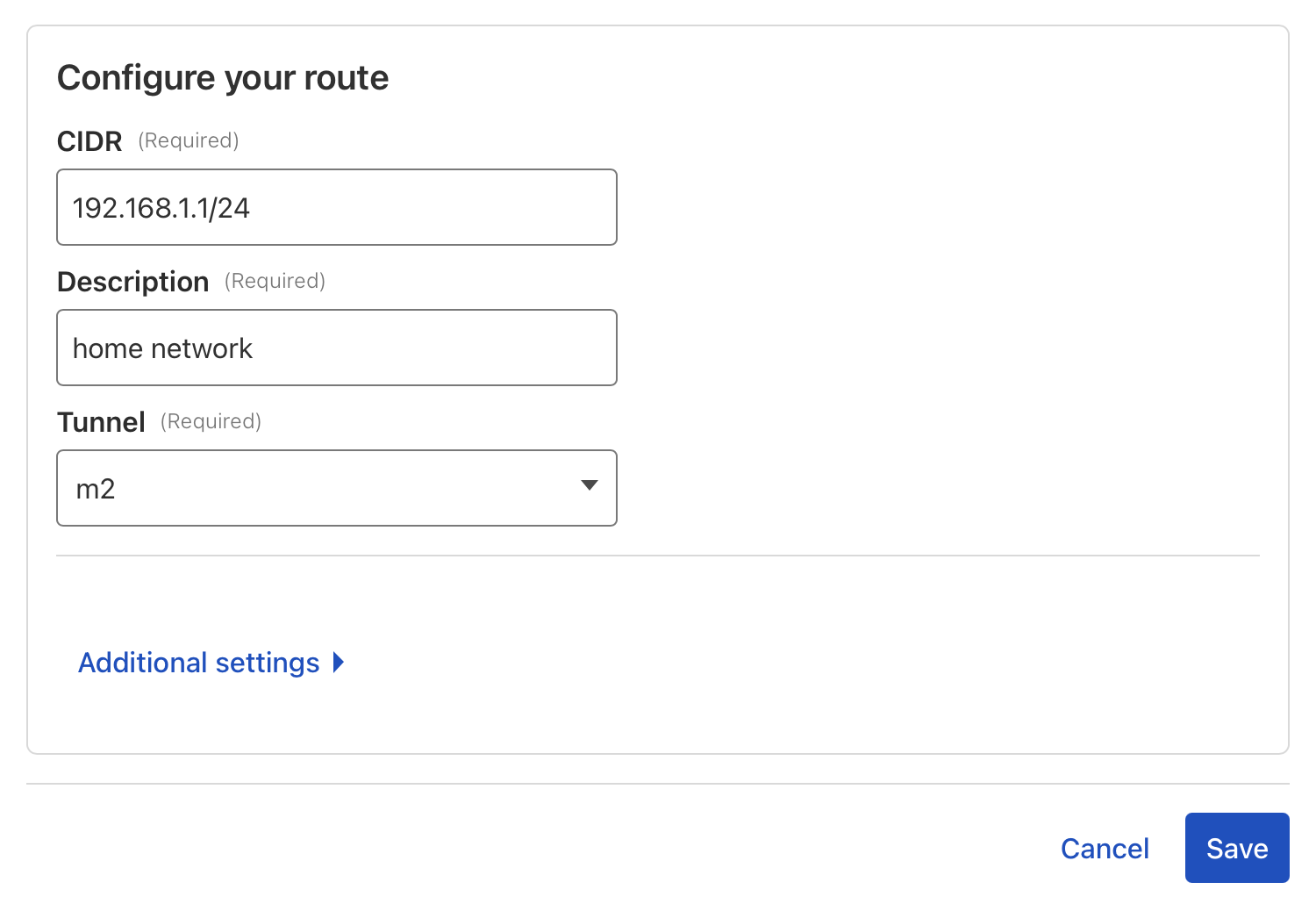Click the disclosure triangle next to Additional settings

[338, 663]
